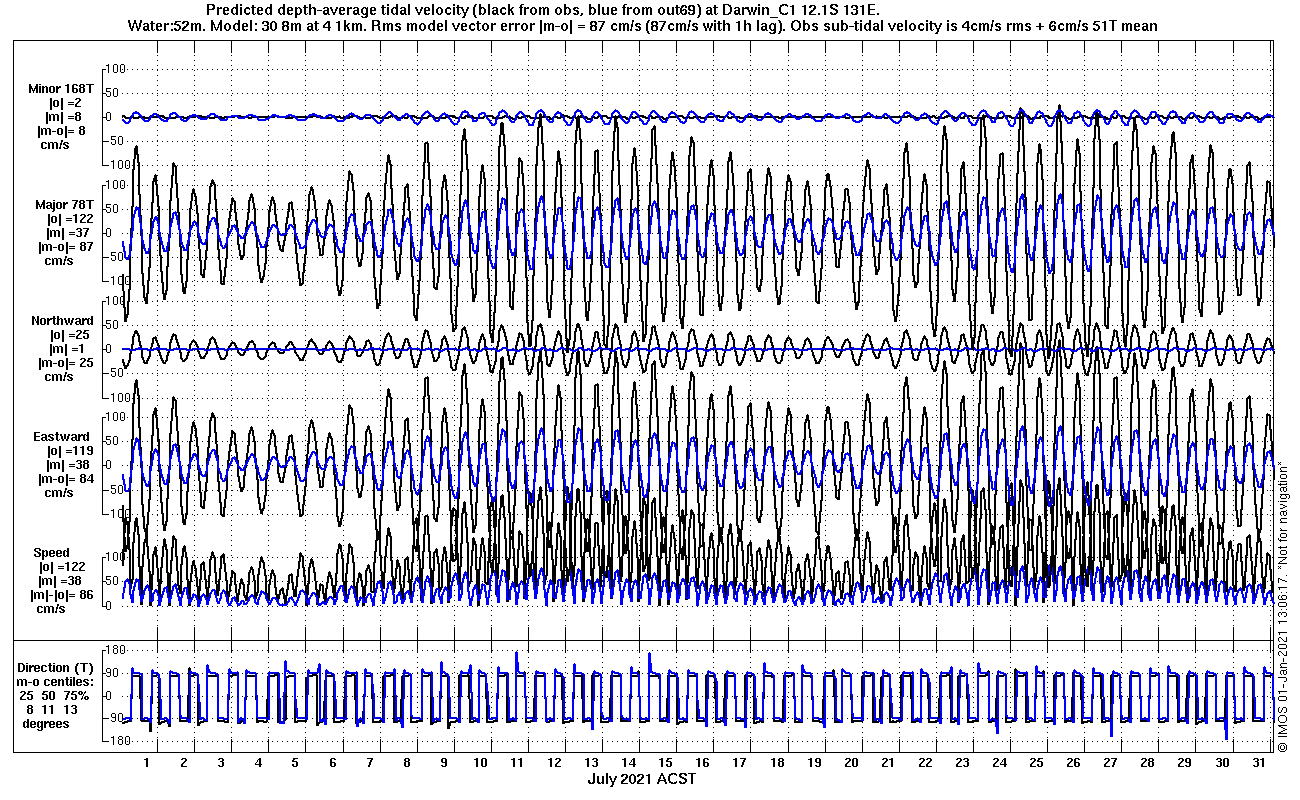The width and height of the screenshot is (1300, 800).
Task: Click the 'degrees' unit label
Action: coord(46,723)
